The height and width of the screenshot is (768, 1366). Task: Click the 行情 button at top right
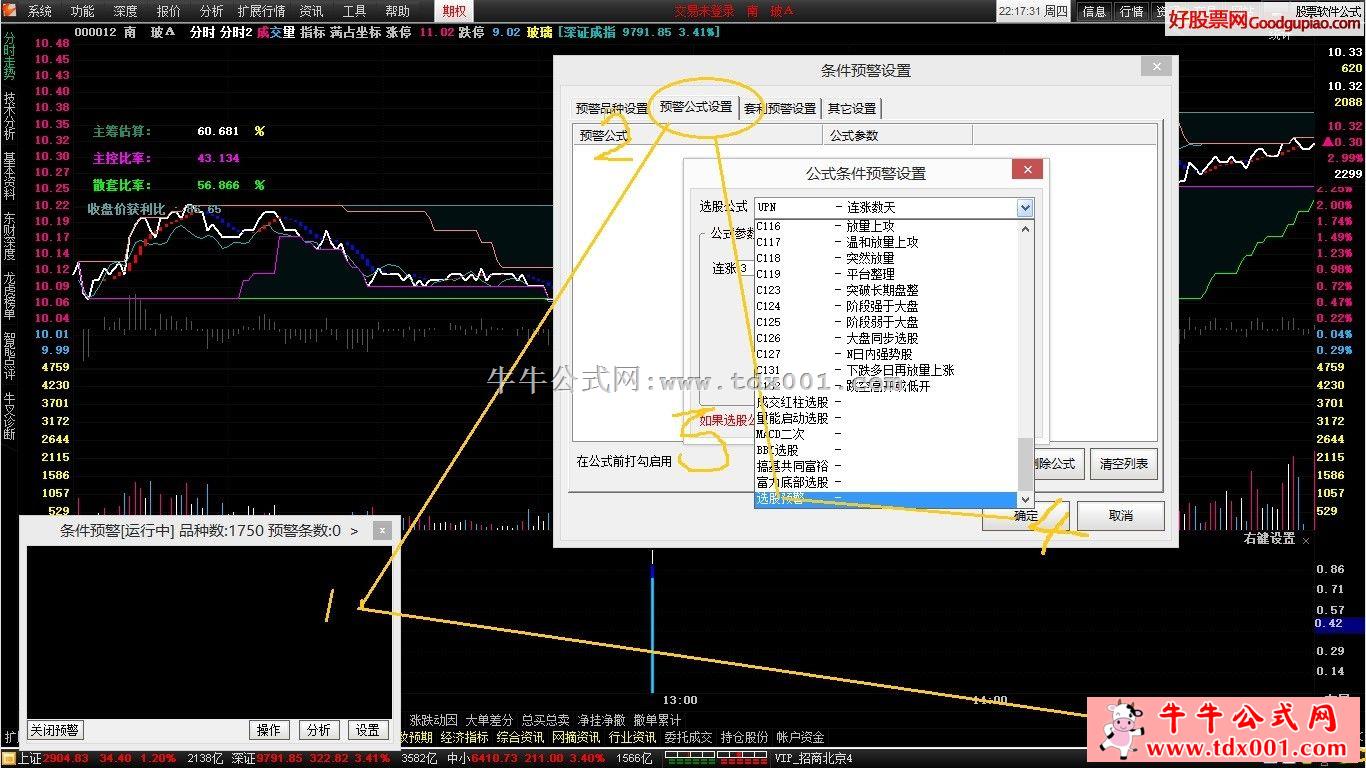1131,11
